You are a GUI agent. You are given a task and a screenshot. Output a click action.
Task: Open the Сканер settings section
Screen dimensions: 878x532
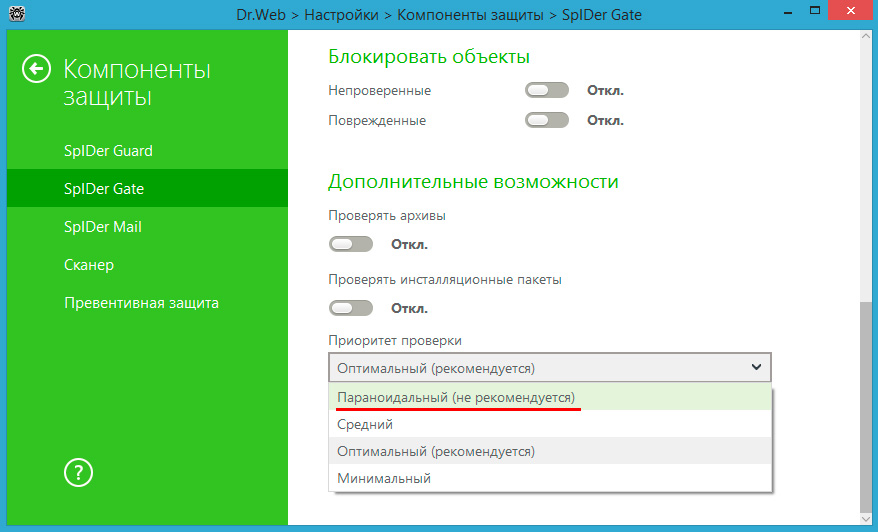click(147, 265)
